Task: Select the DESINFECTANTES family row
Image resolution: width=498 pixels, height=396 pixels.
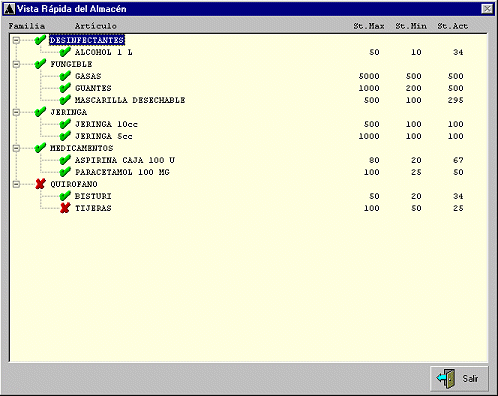Action: [x=87, y=40]
